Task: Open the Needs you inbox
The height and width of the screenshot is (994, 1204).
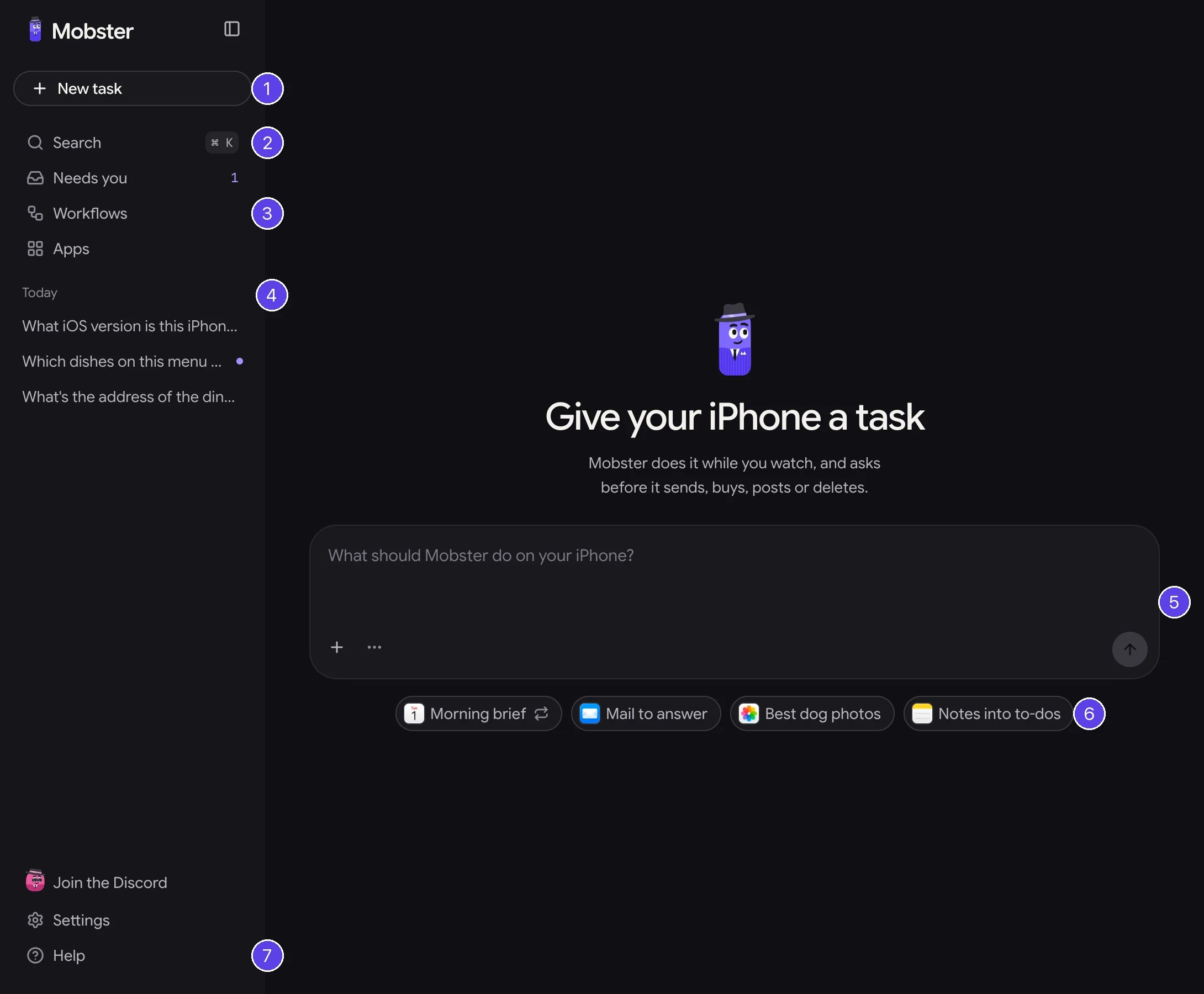Action: coord(132,178)
